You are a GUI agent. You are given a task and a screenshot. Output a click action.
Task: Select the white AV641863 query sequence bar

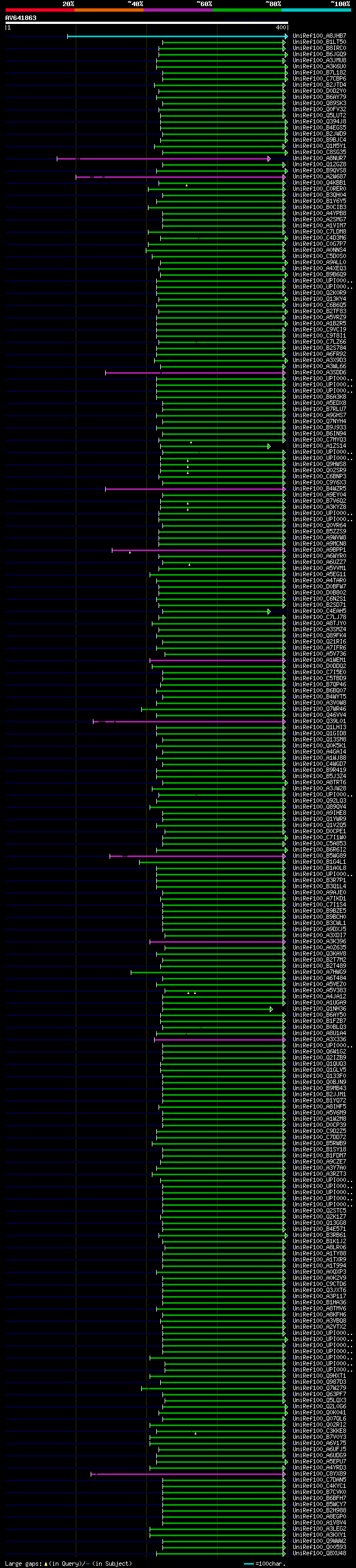pos(147,22)
